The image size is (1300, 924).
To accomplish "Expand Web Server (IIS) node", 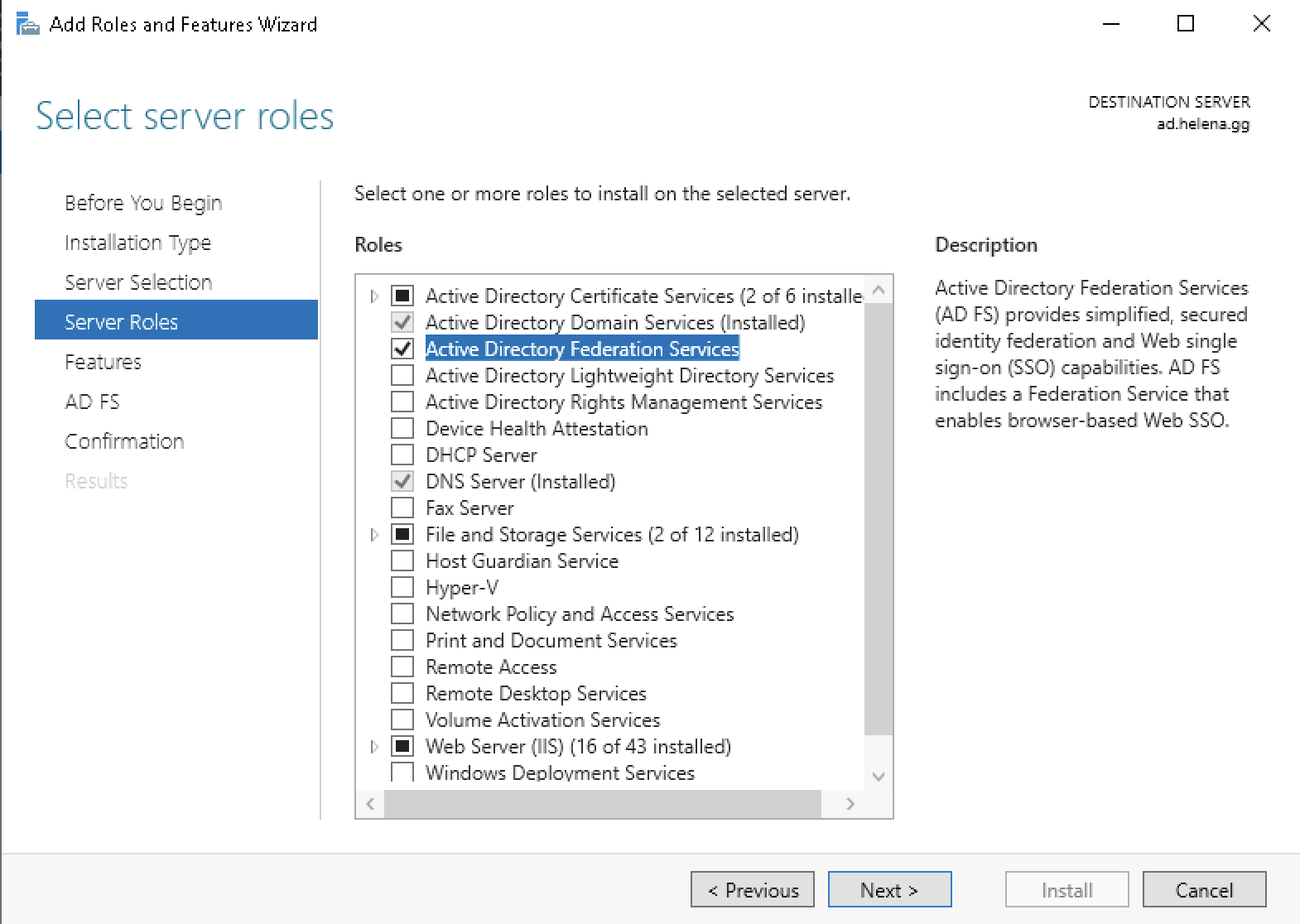I will (374, 746).
